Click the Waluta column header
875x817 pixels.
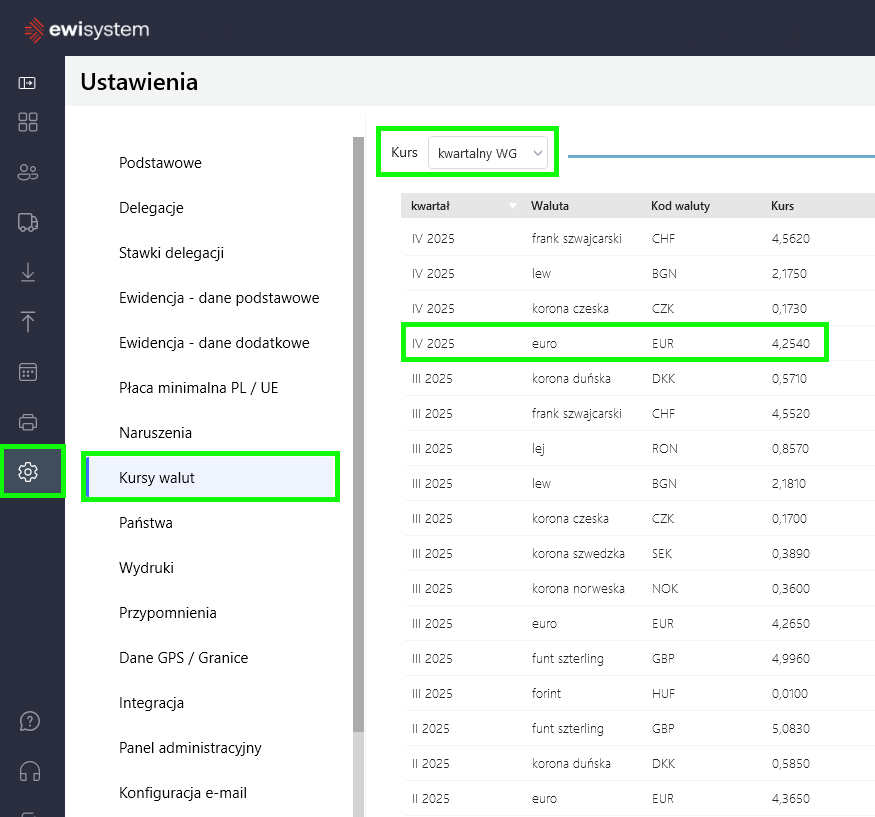(x=550, y=206)
